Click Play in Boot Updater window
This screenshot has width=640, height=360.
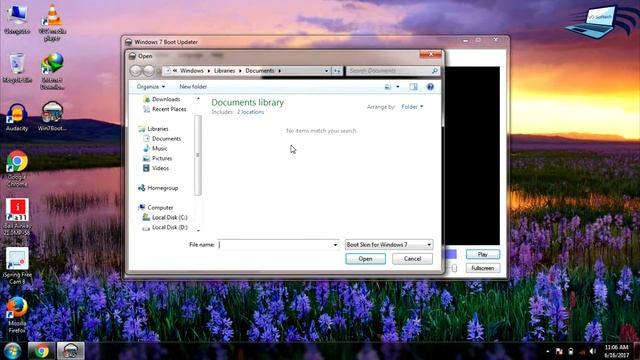pos(483,254)
